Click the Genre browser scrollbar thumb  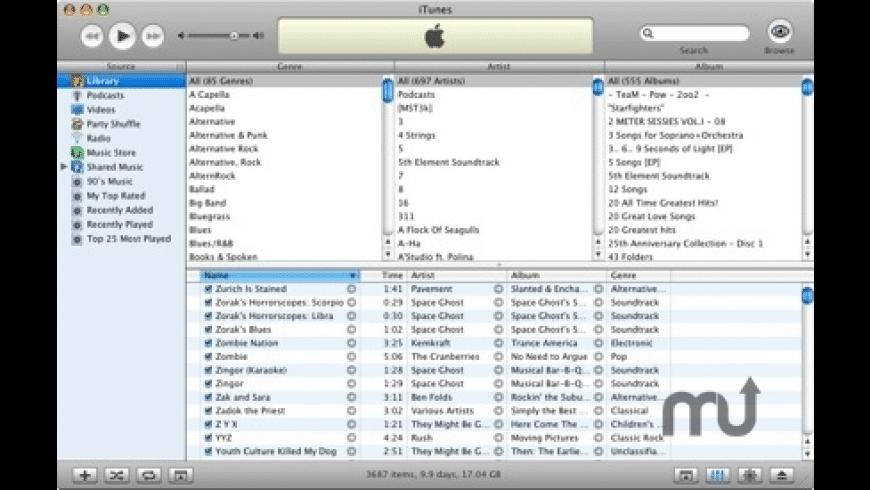[x=388, y=90]
